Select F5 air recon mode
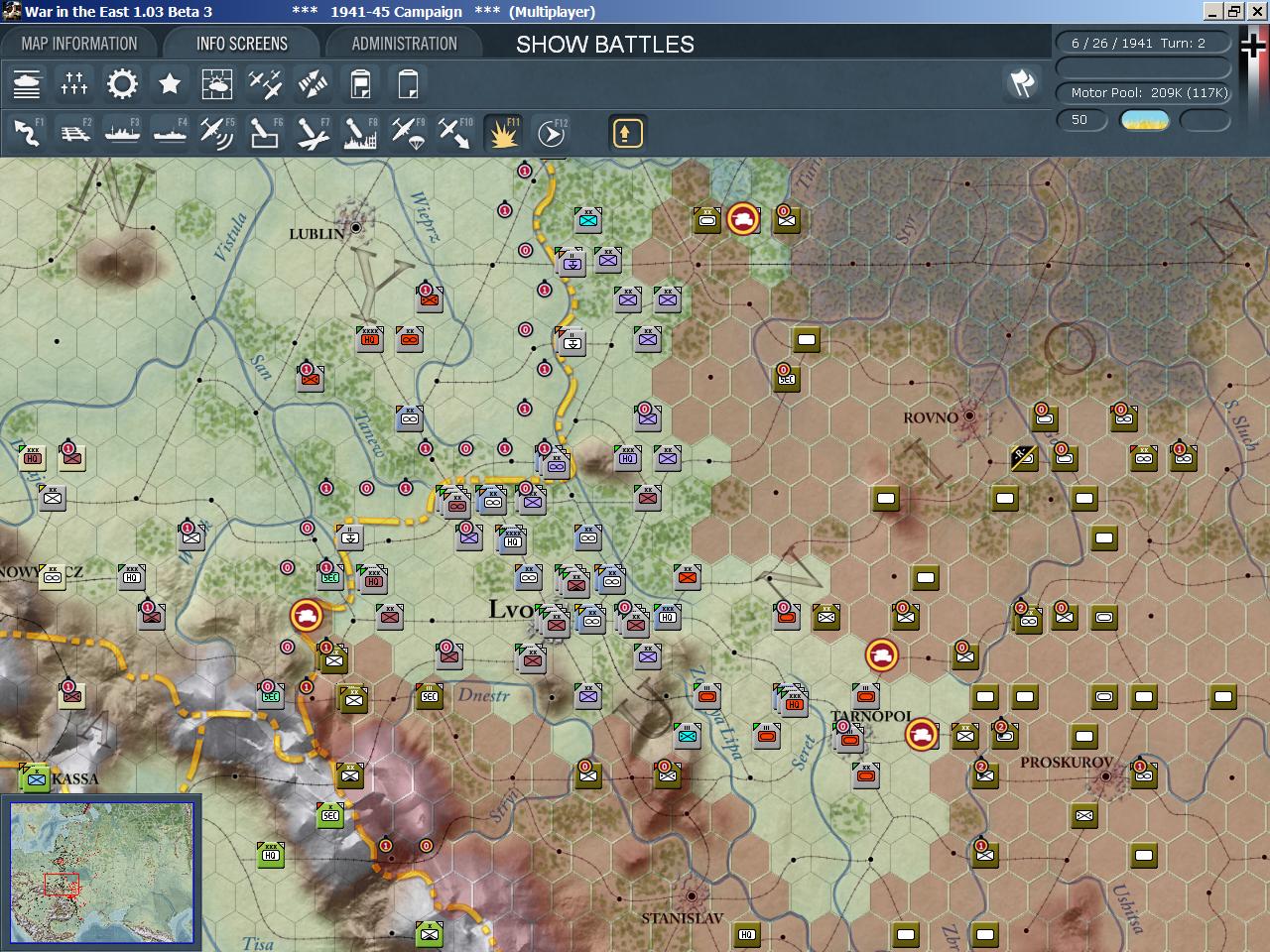The height and width of the screenshot is (952, 1270). coord(217,133)
